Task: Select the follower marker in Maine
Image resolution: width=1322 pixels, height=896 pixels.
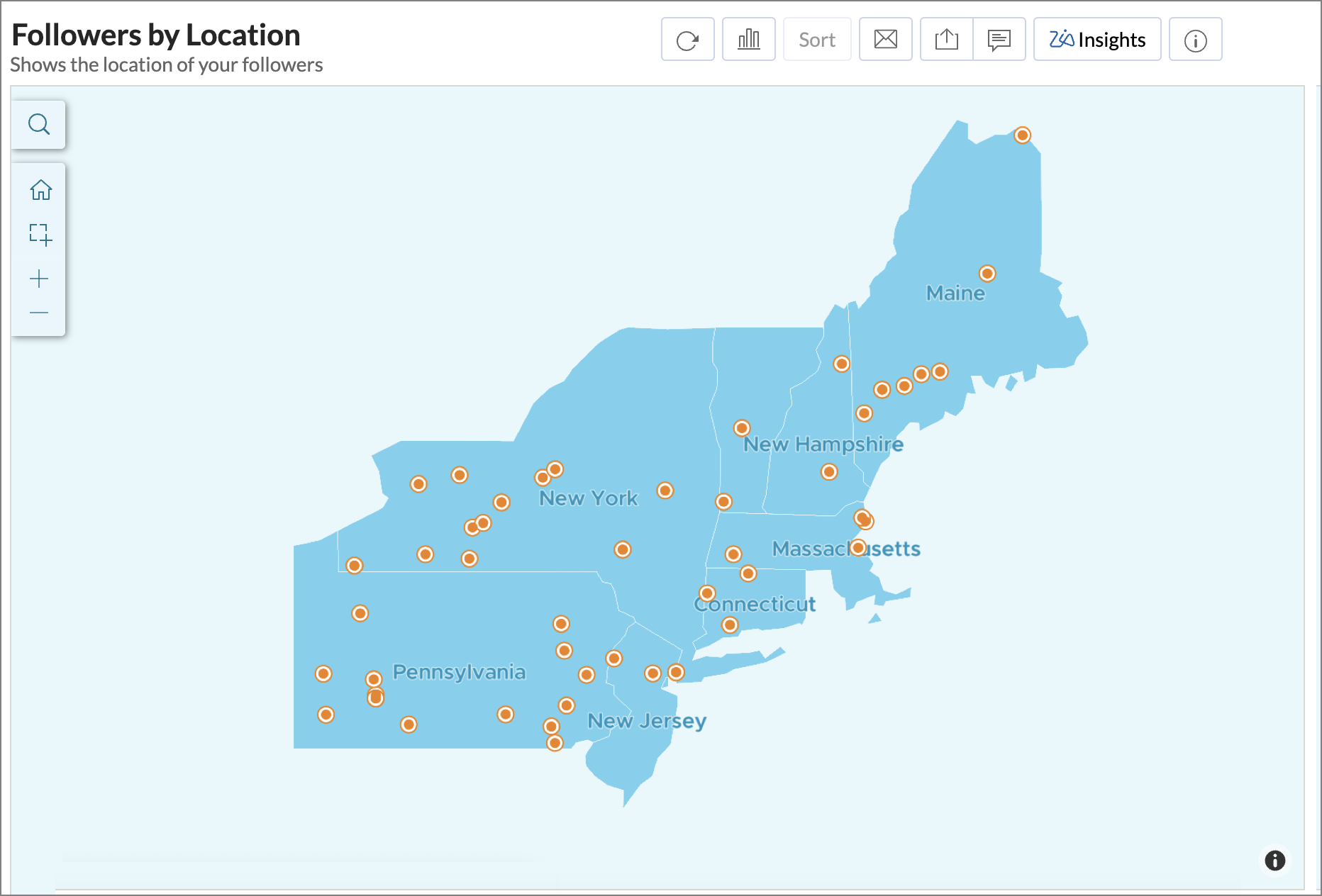Action: [987, 273]
